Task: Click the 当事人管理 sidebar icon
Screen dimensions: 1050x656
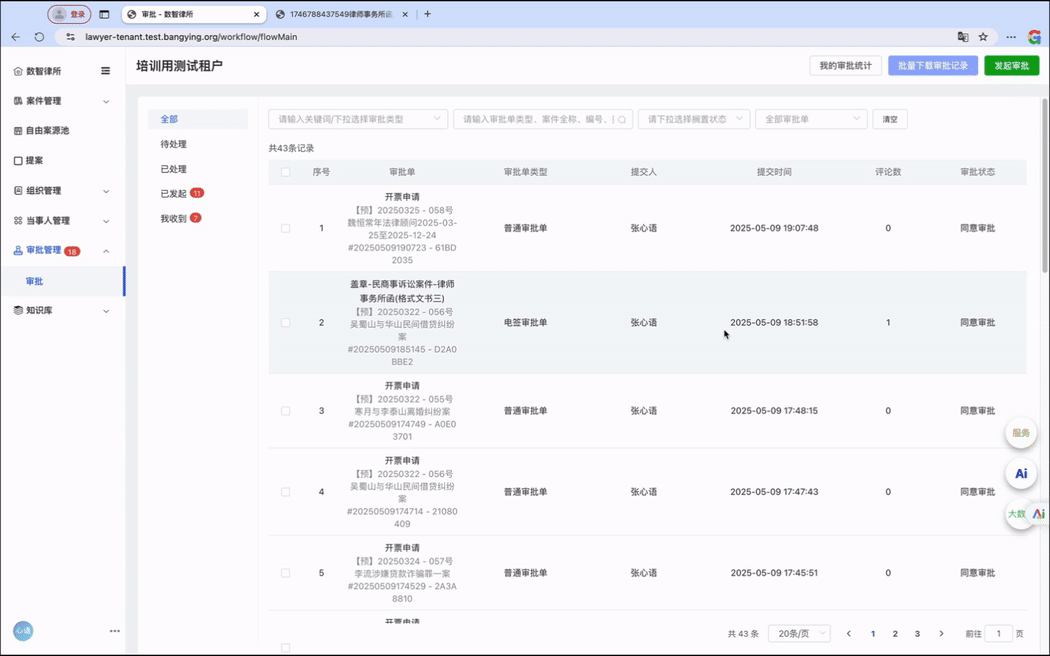Action: pyautogui.click(x=18, y=221)
